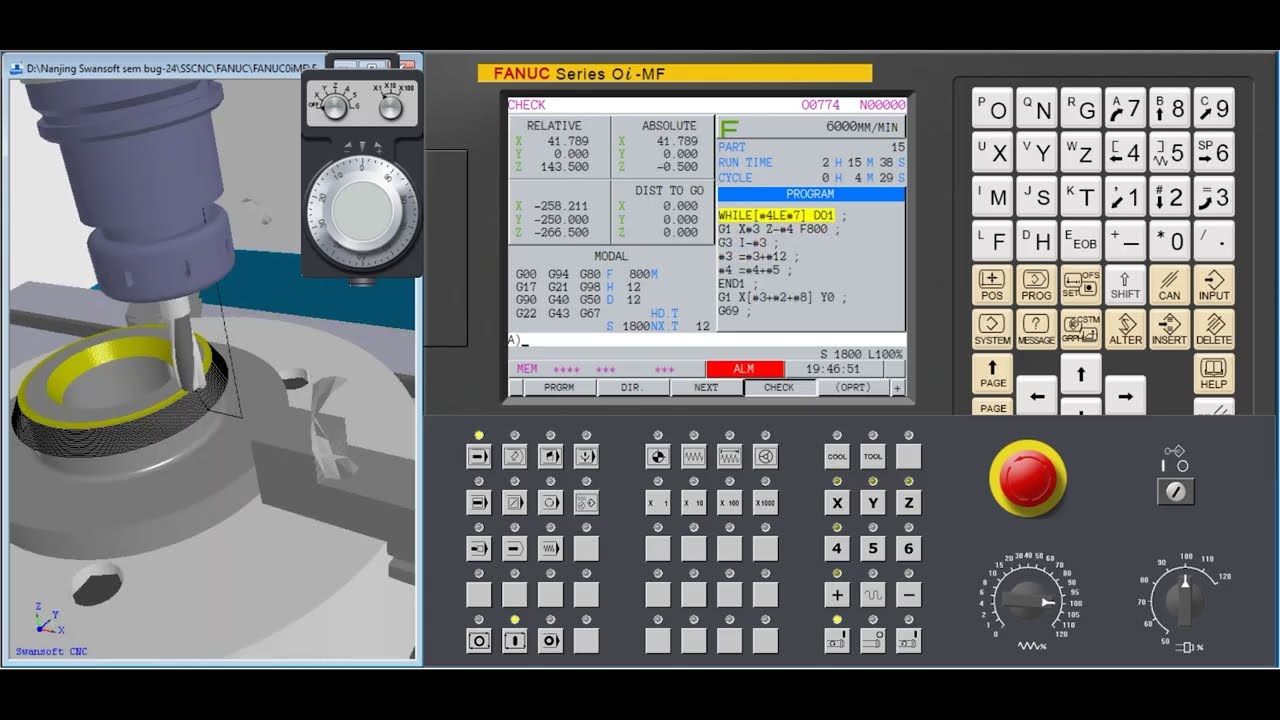
Task: Cancel input with the CAN key
Action: (1169, 285)
